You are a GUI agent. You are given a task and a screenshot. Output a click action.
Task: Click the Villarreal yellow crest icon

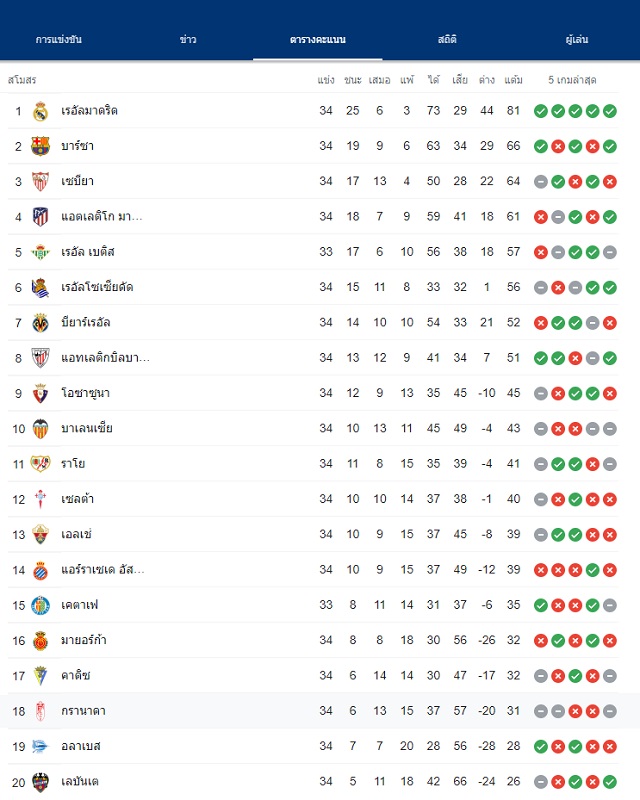(x=40, y=323)
